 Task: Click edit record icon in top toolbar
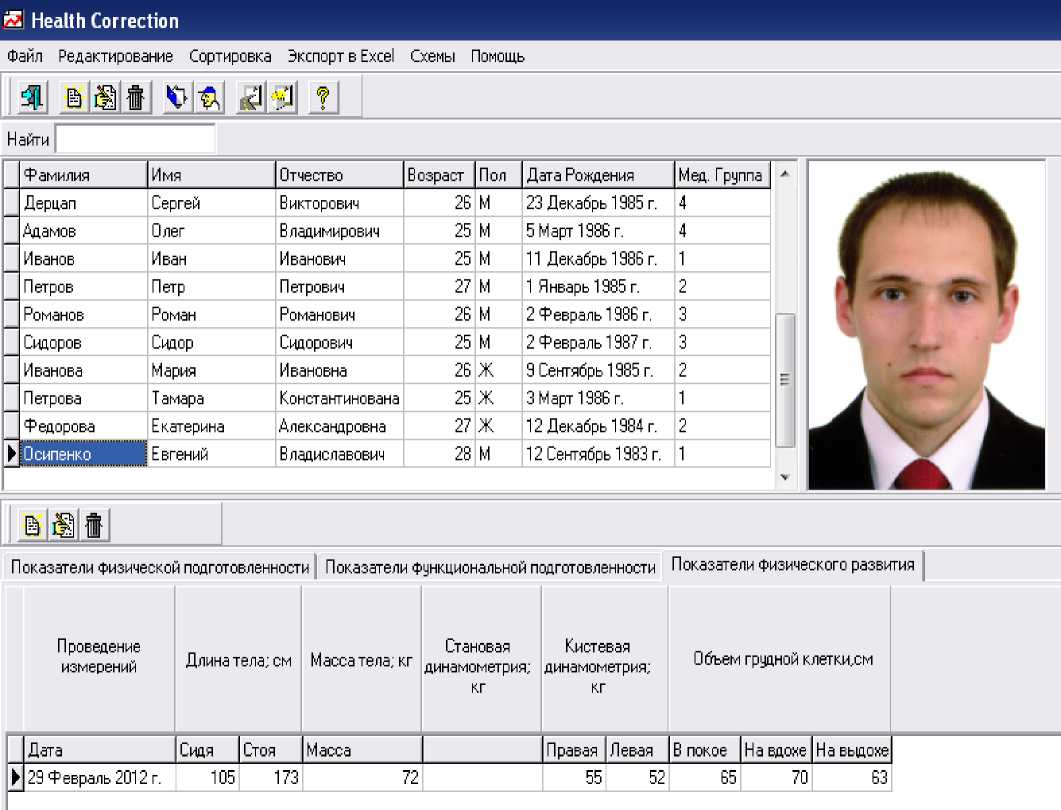pyautogui.click(x=104, y=97)
